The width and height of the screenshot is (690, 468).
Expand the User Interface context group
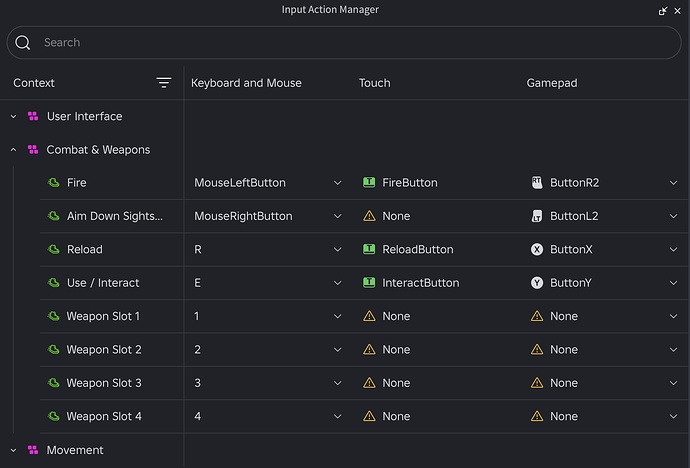14,117
